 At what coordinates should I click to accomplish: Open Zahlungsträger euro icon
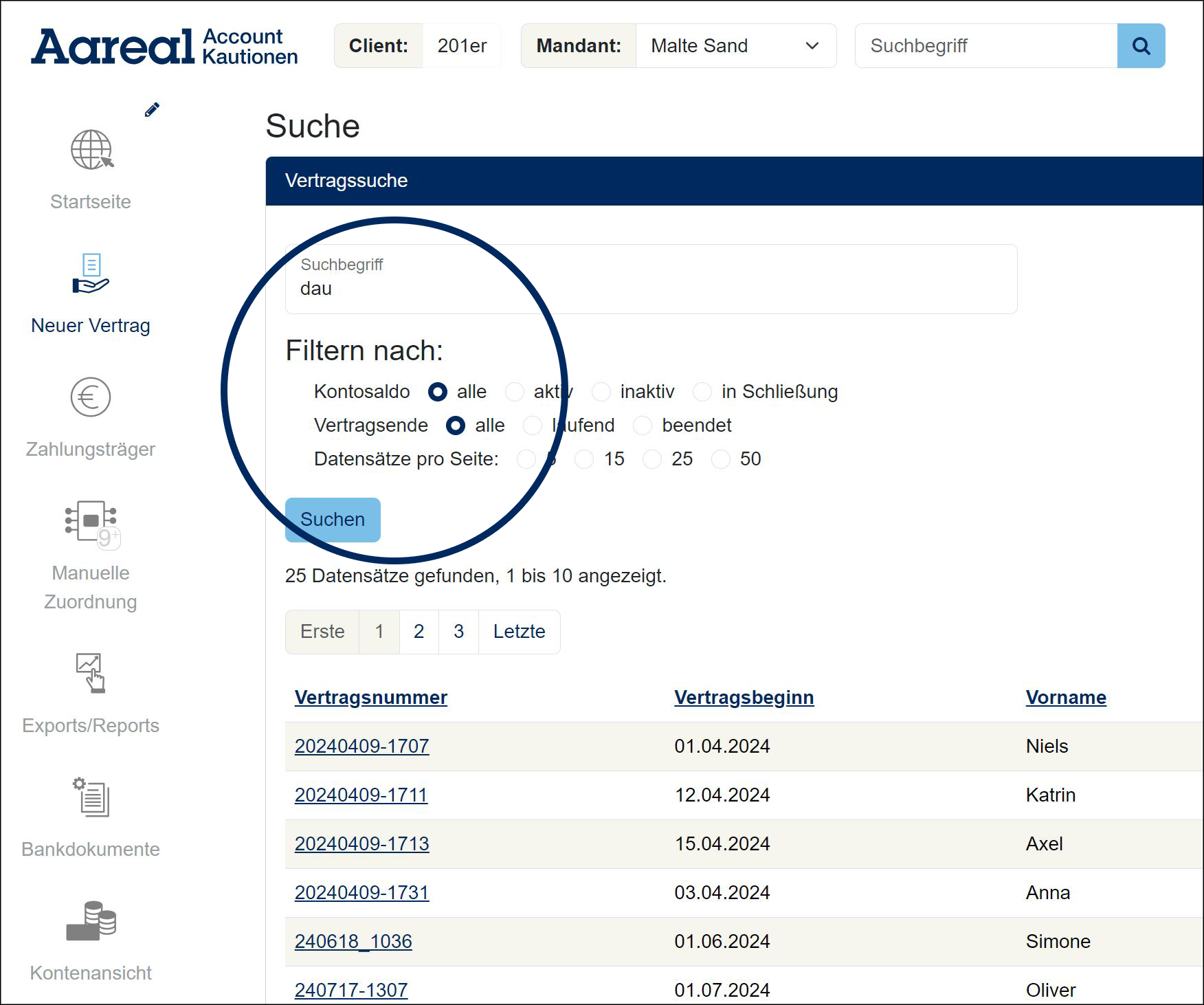(x=91, y=397)
